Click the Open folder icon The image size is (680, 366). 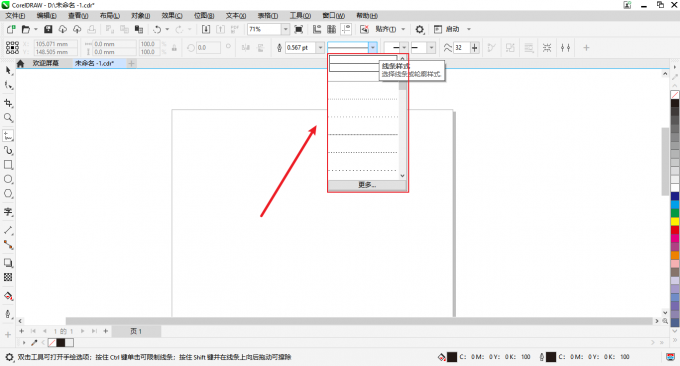26,29
